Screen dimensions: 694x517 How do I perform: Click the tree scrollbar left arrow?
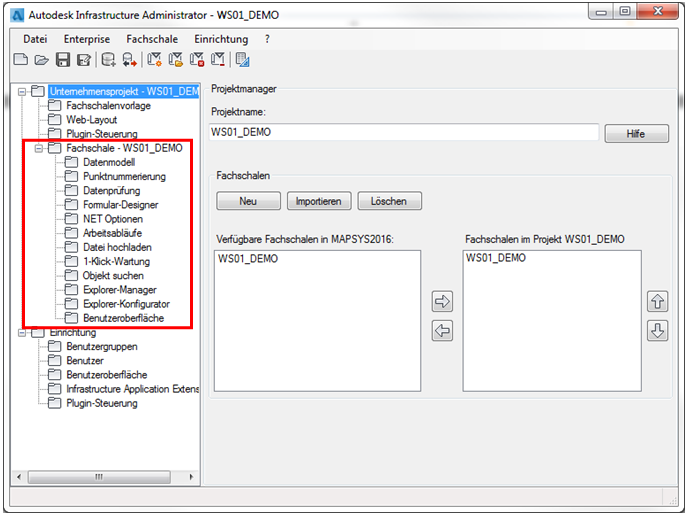[19, 477]
